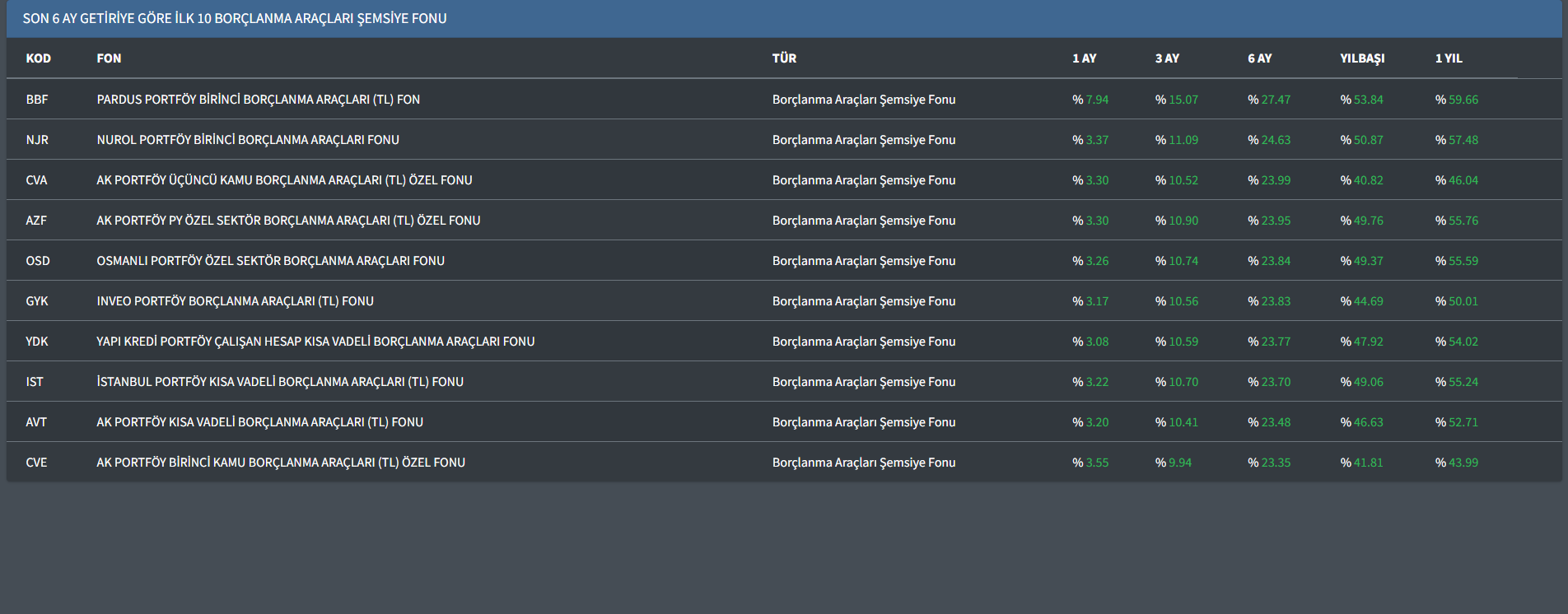Click the FON column header
Image resolution: width=1568 pixels, height=614 pixels.
coord(109,58)
